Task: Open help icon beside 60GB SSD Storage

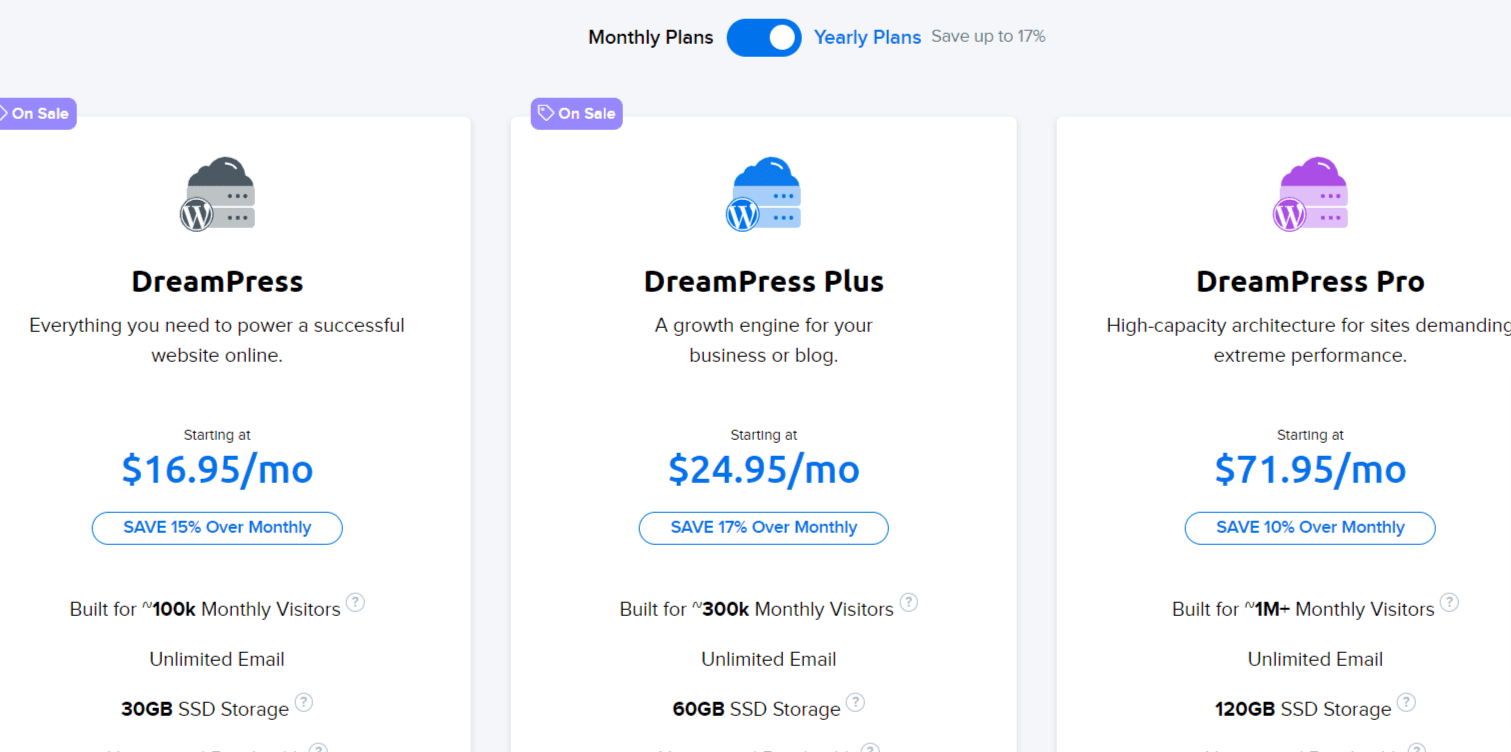Action: coord(856,703)
